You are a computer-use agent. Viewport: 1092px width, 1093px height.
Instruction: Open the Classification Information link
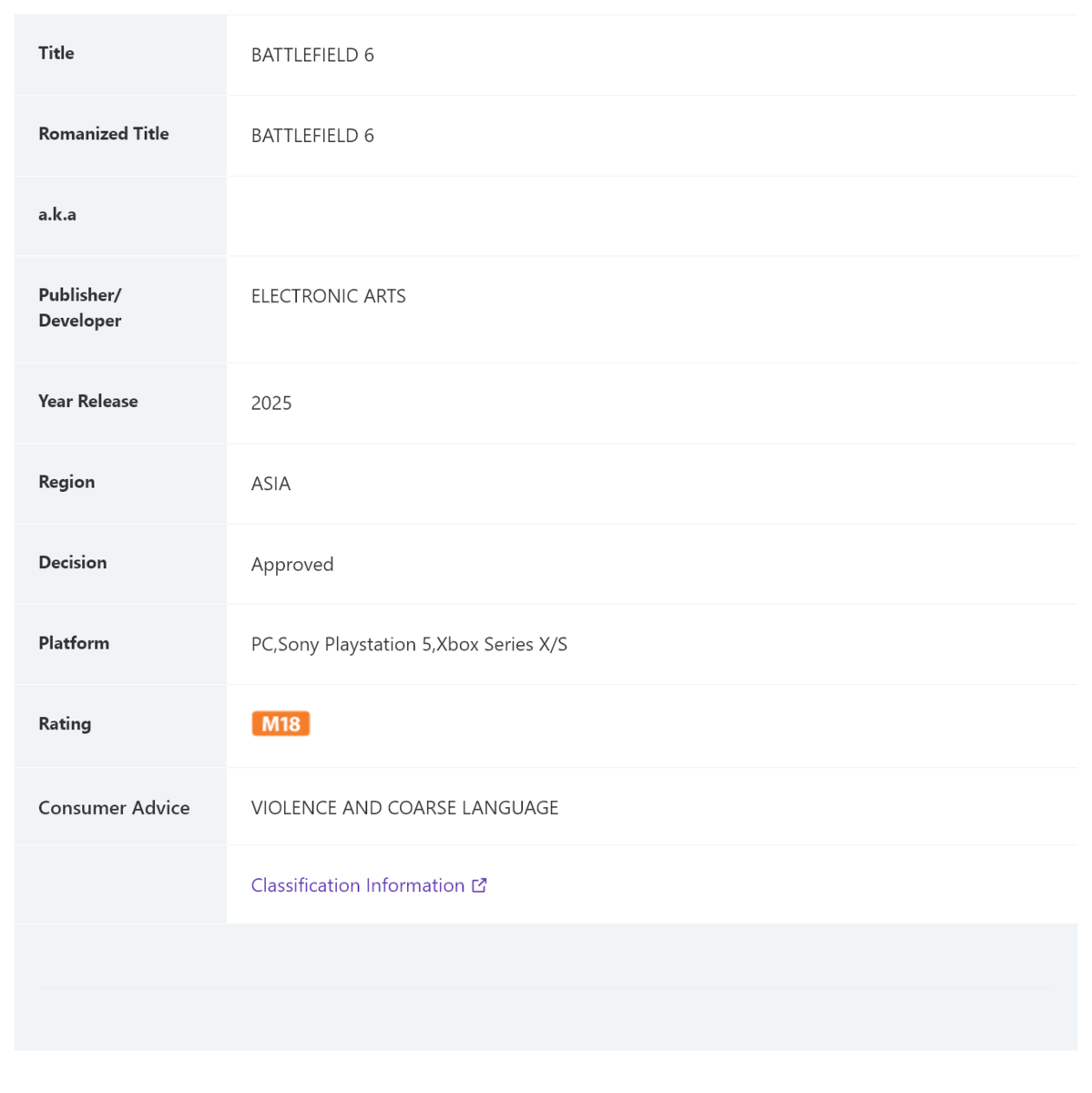(x=369, y=885)
